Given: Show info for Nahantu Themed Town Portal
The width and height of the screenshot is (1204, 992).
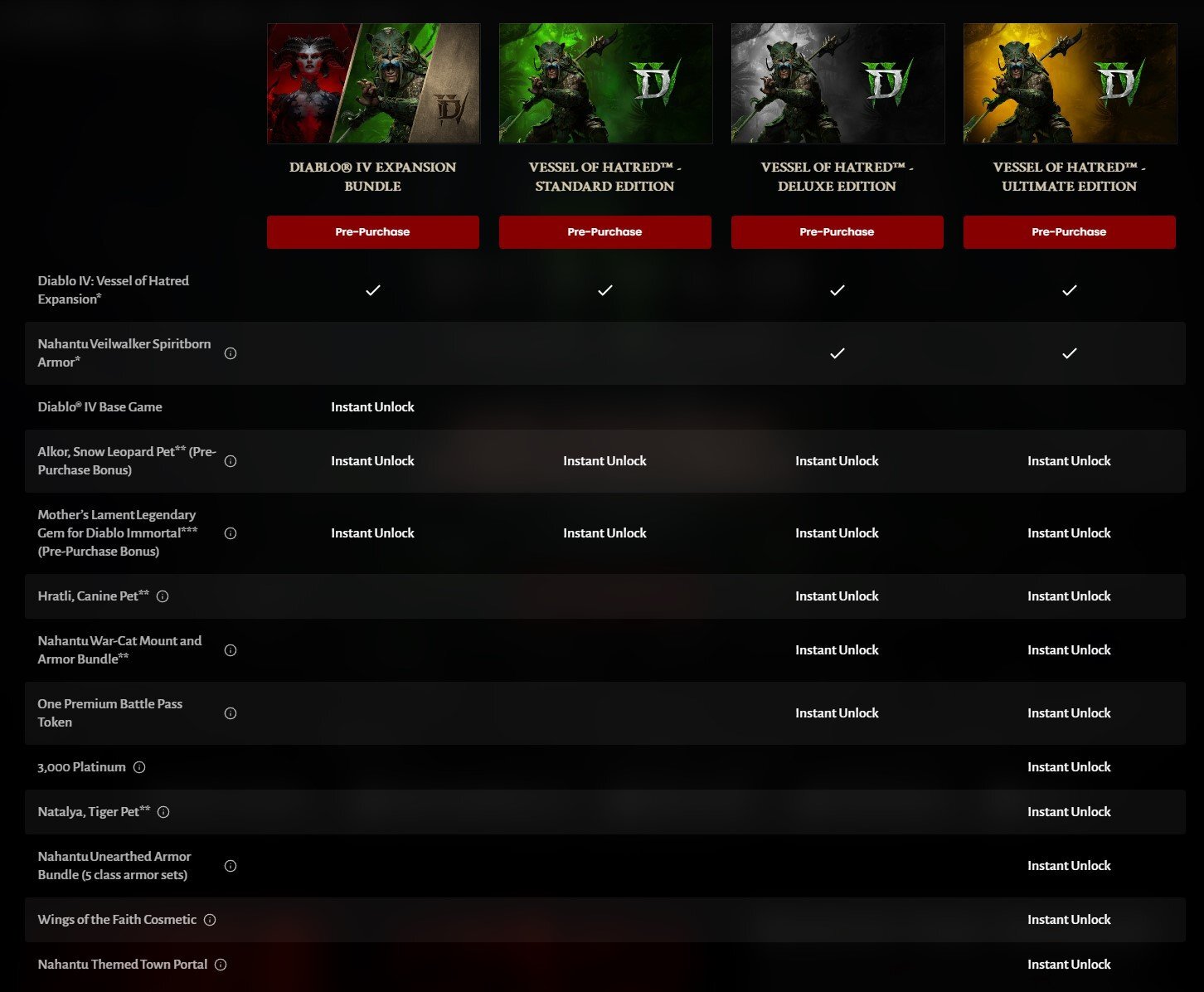Looking at the screenshot, I should 221,965.
